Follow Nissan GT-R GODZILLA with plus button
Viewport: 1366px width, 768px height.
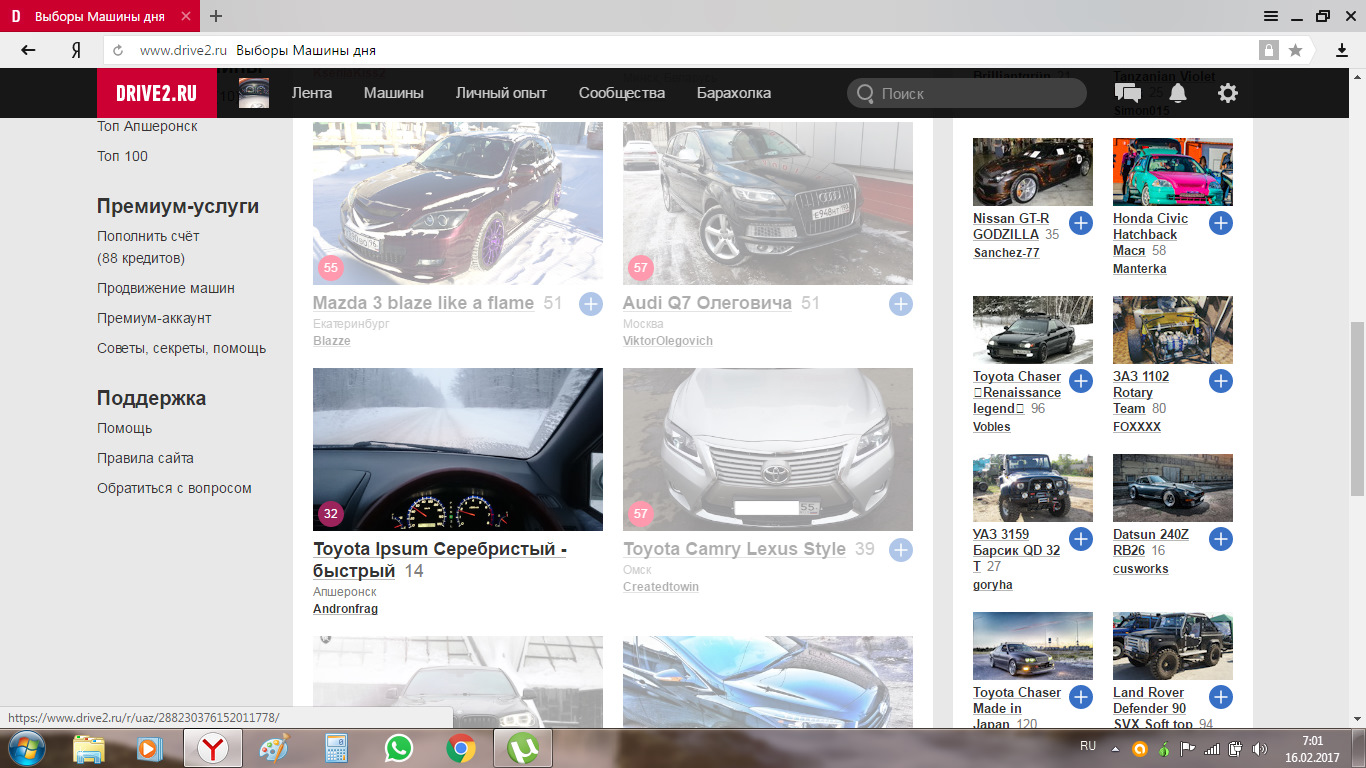click(x=1080, y=223)
